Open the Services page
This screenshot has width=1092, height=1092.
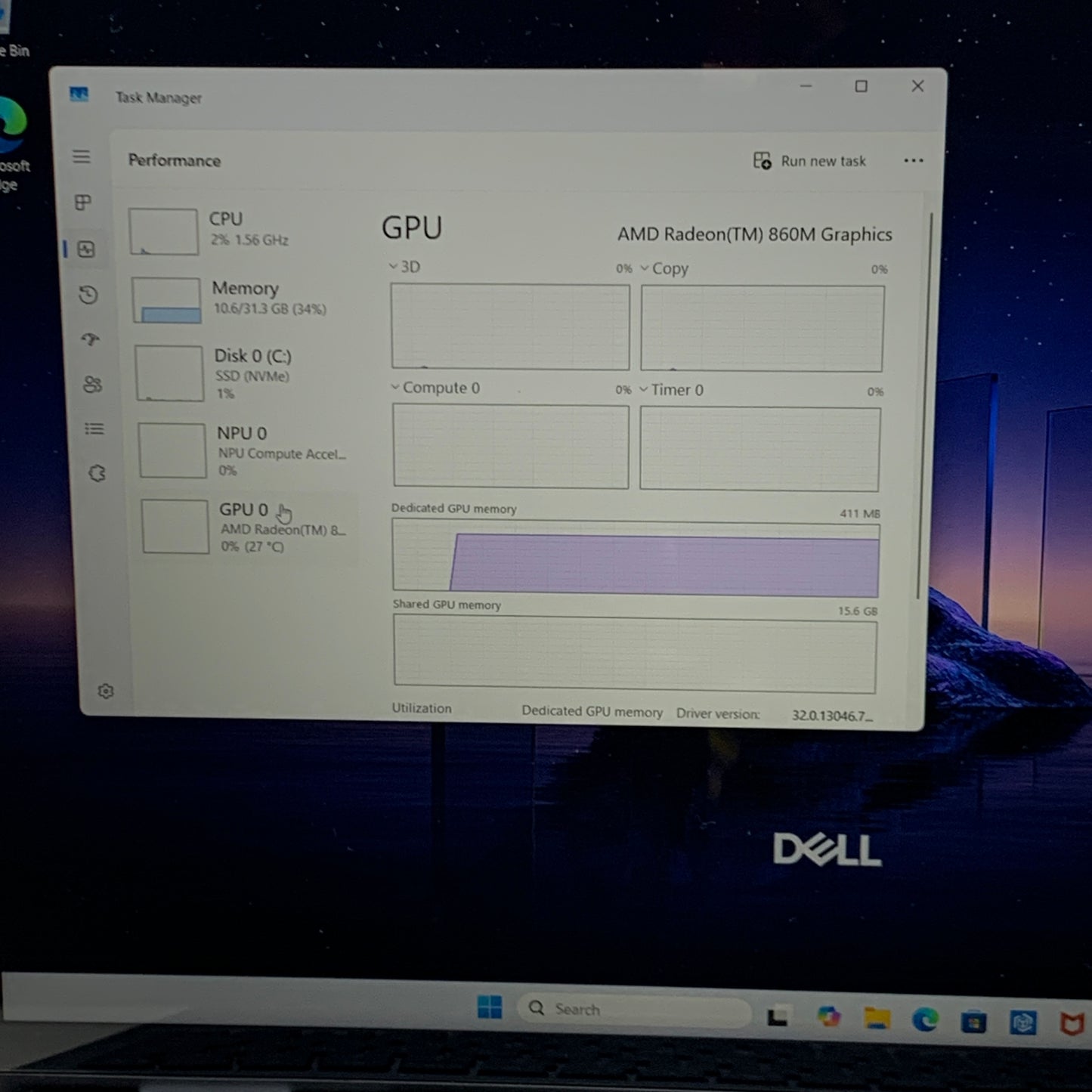click(x=96, y=472)
